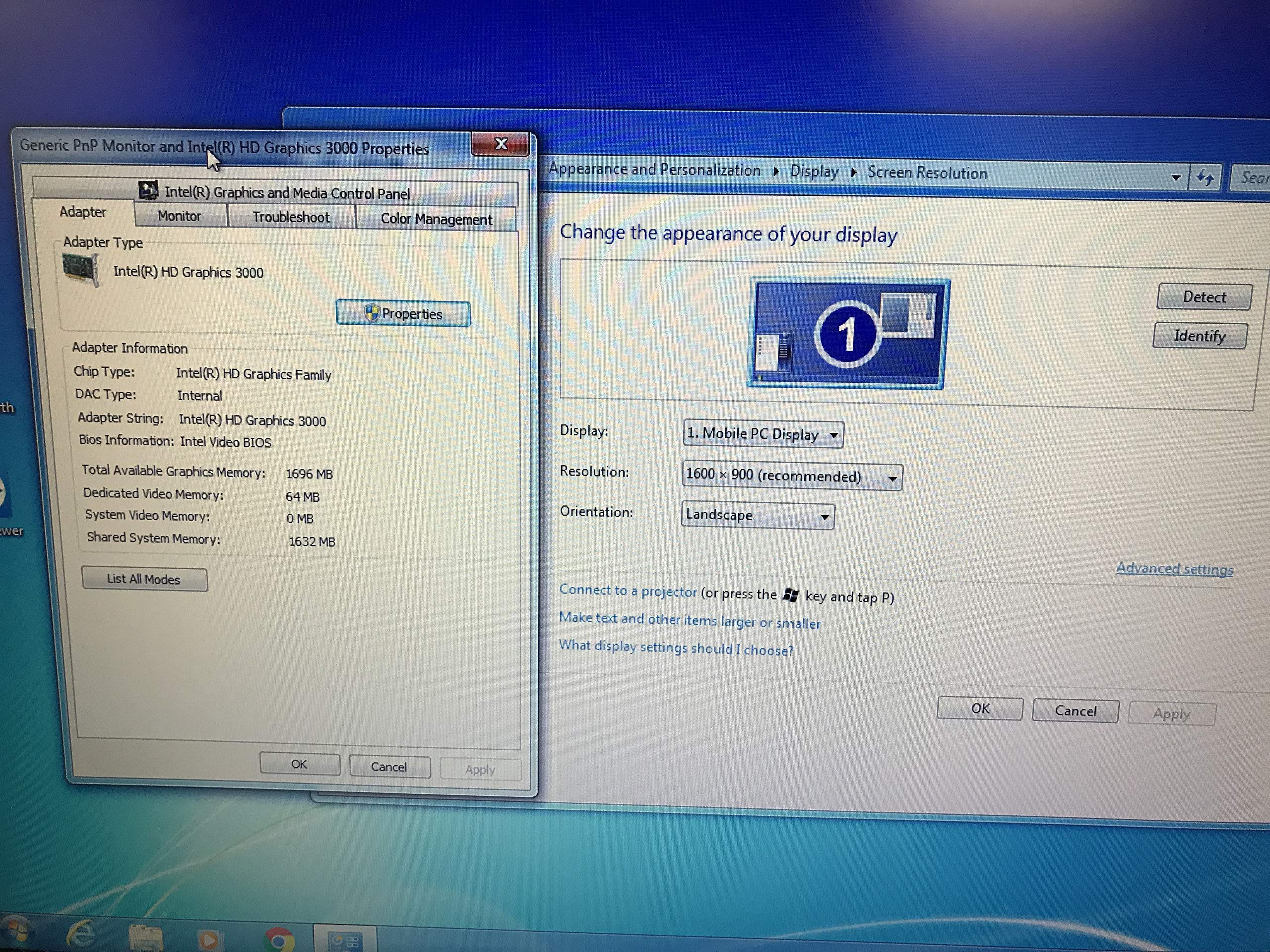Image resolution: width=1270 pixels, height=952 pixels.
Task: Click the Detect button
Action: coord(1204,297)
